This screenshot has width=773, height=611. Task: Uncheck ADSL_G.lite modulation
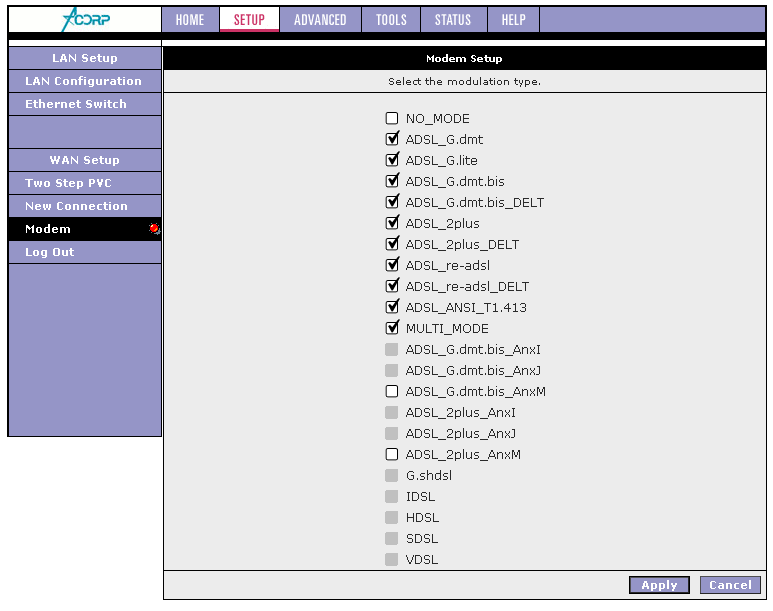point(392,160)
